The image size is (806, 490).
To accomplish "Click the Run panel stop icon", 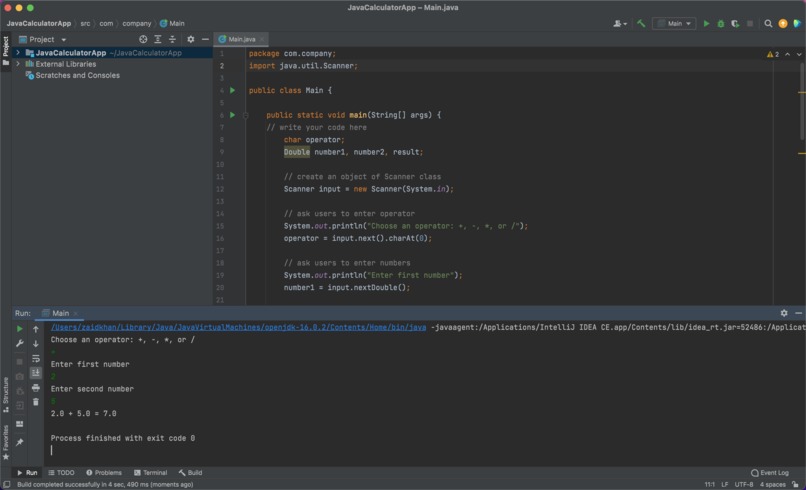I will [x=20, y=361].
